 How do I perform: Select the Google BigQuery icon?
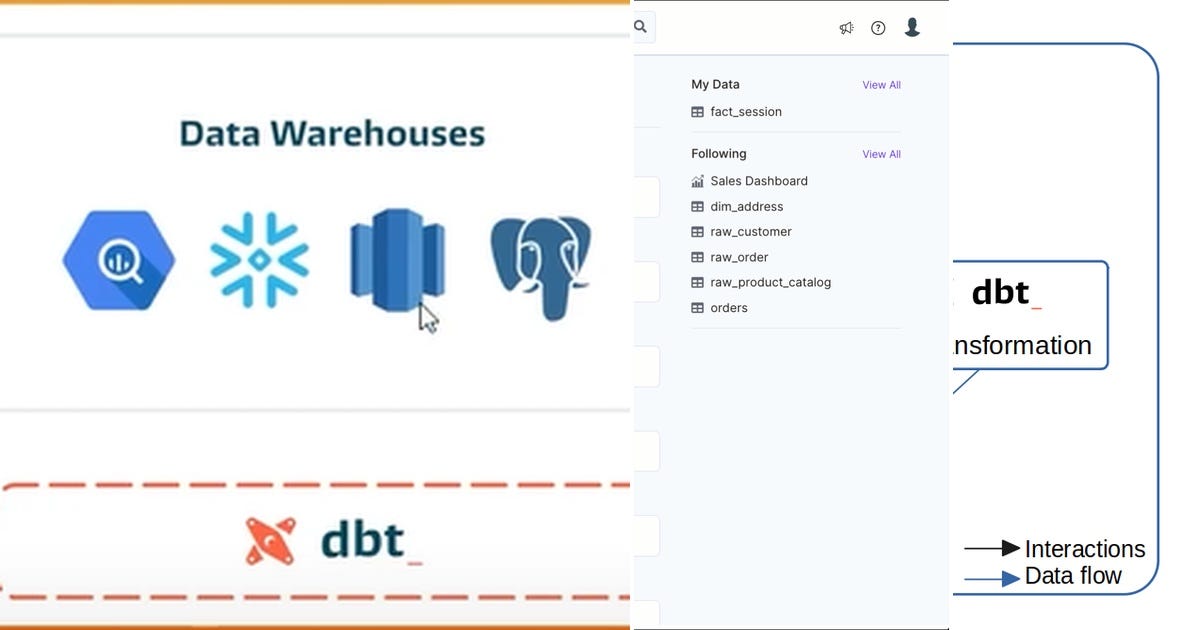click(118, 260)
